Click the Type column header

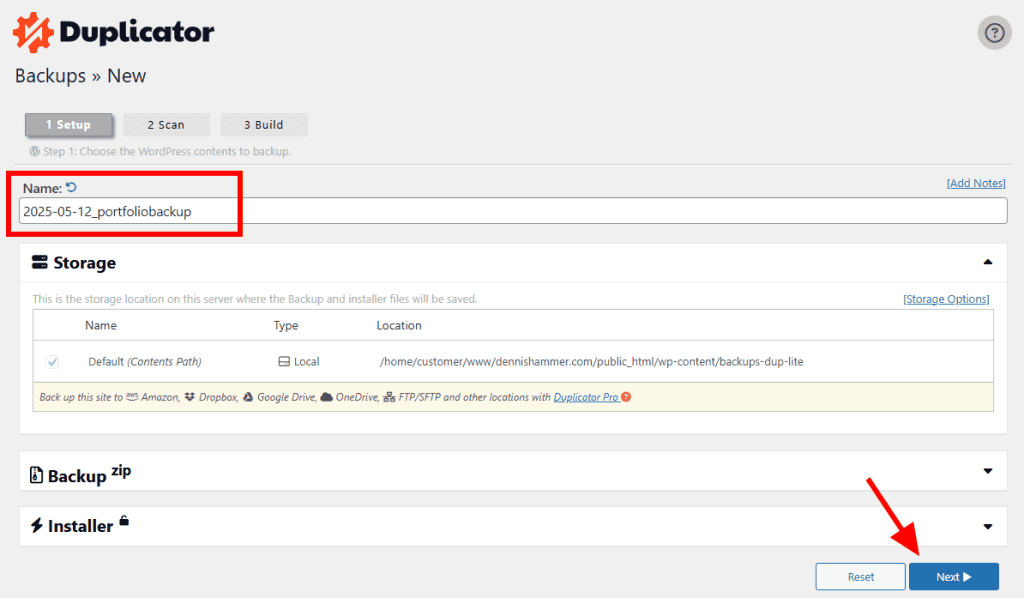(286, 325)
